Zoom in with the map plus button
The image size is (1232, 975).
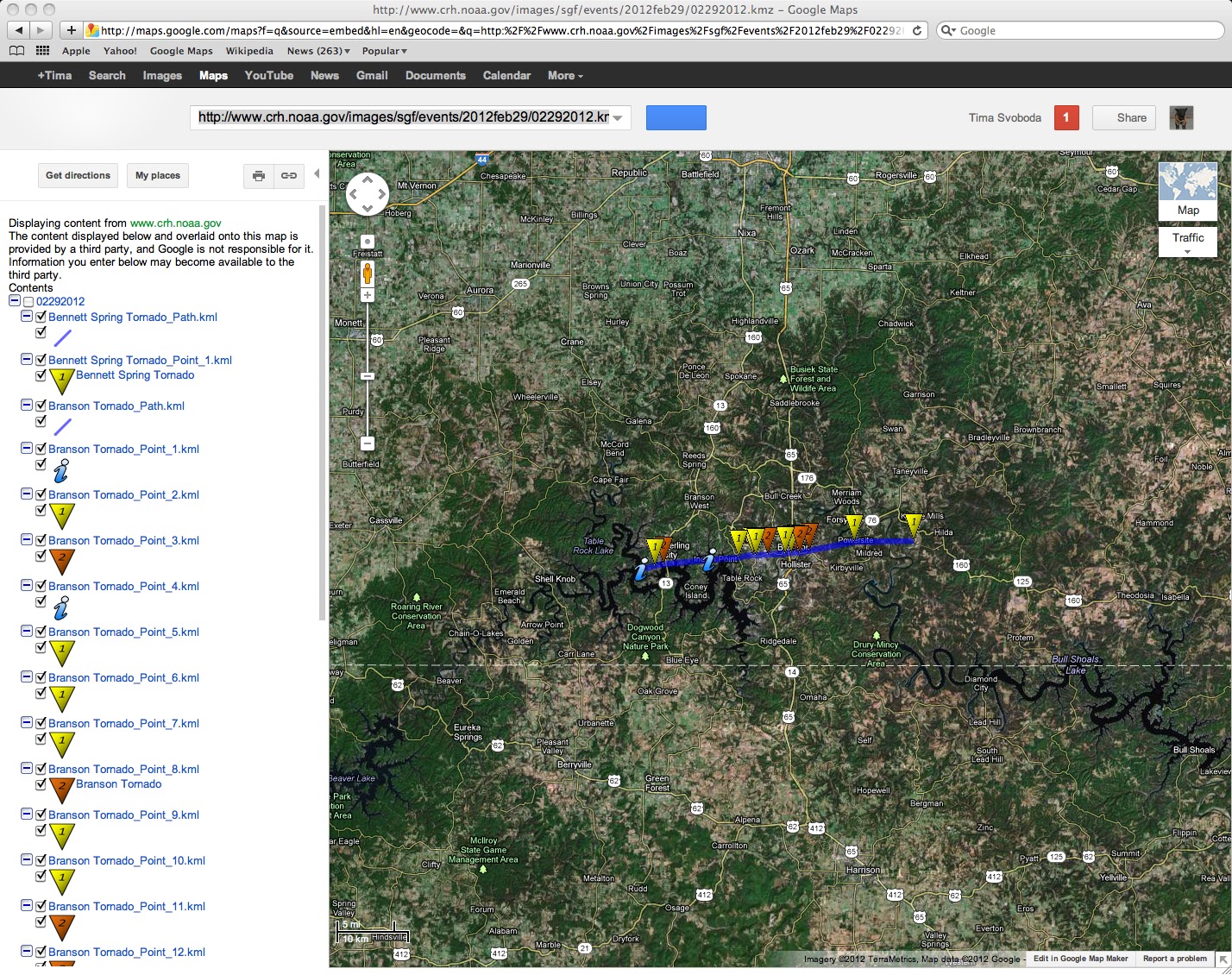click(368, 295)
